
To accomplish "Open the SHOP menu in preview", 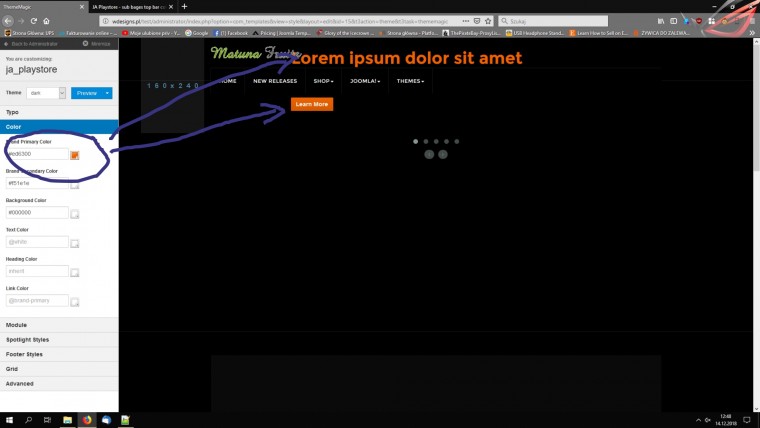I will point(323,81).
